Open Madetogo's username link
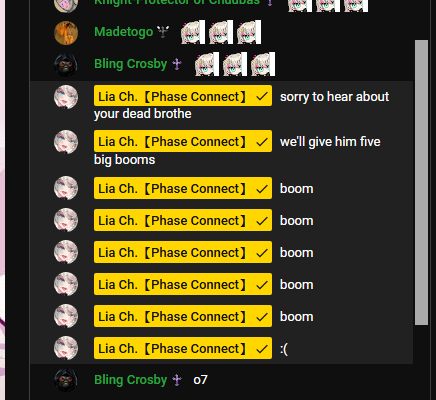The width and height of the screenshot is (436, 400). 124,32
